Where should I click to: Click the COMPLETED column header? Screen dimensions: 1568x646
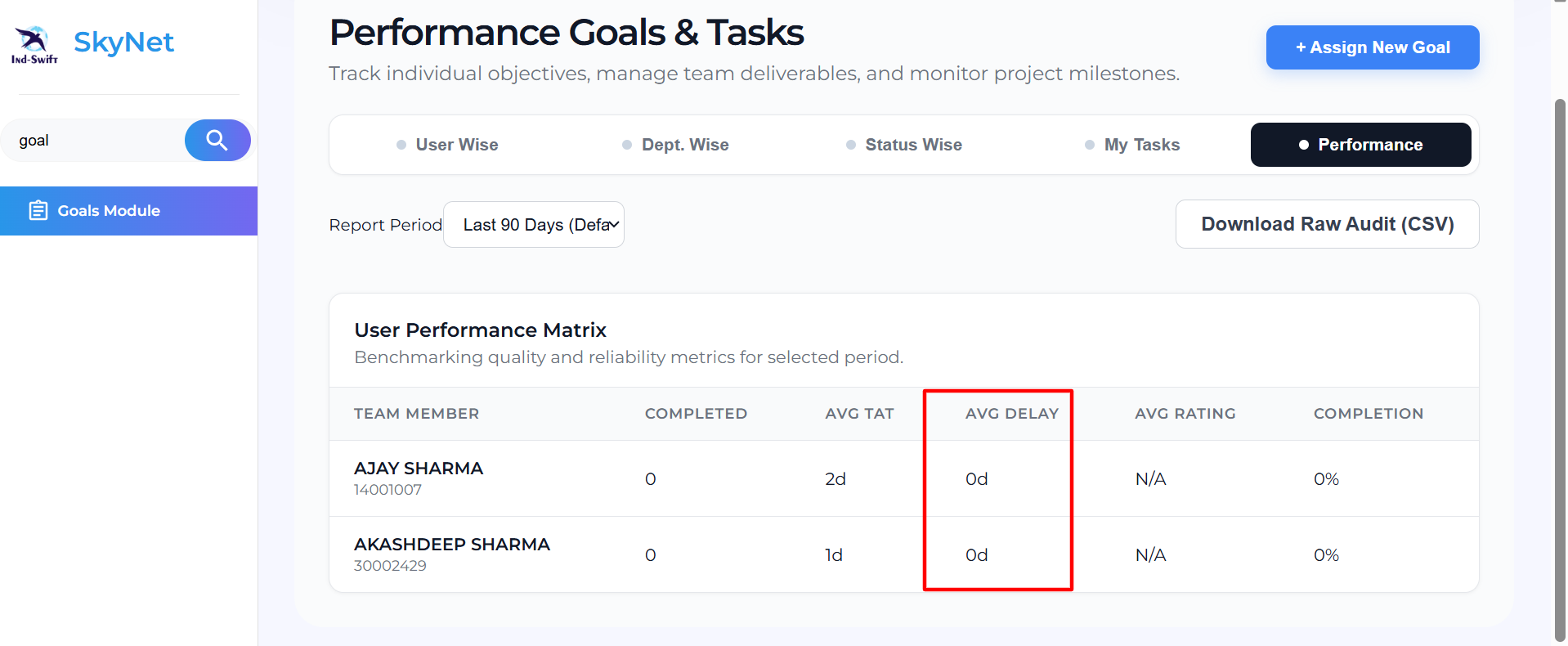tap(696, 414)
